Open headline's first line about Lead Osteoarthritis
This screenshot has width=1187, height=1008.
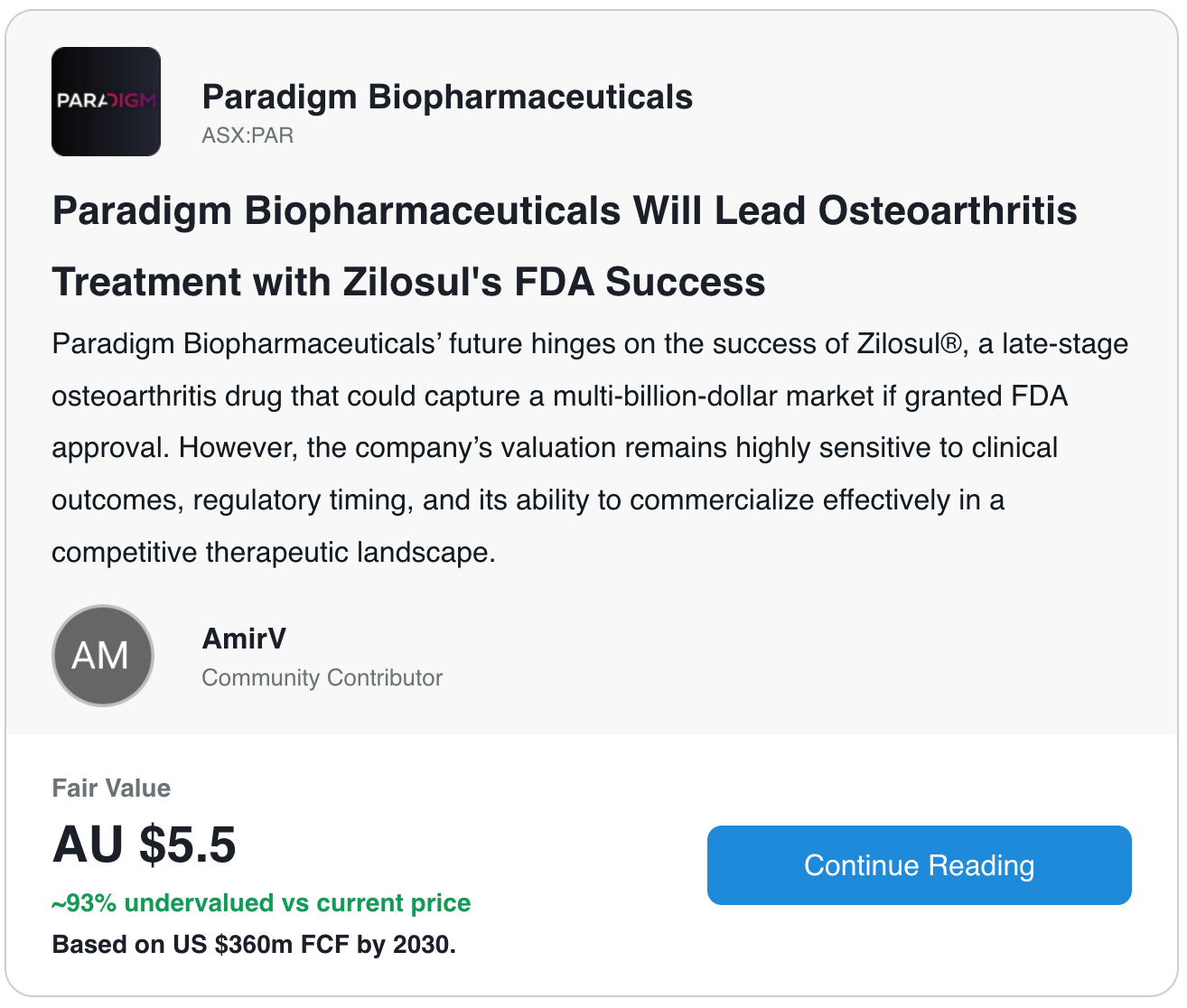point(565,211)
